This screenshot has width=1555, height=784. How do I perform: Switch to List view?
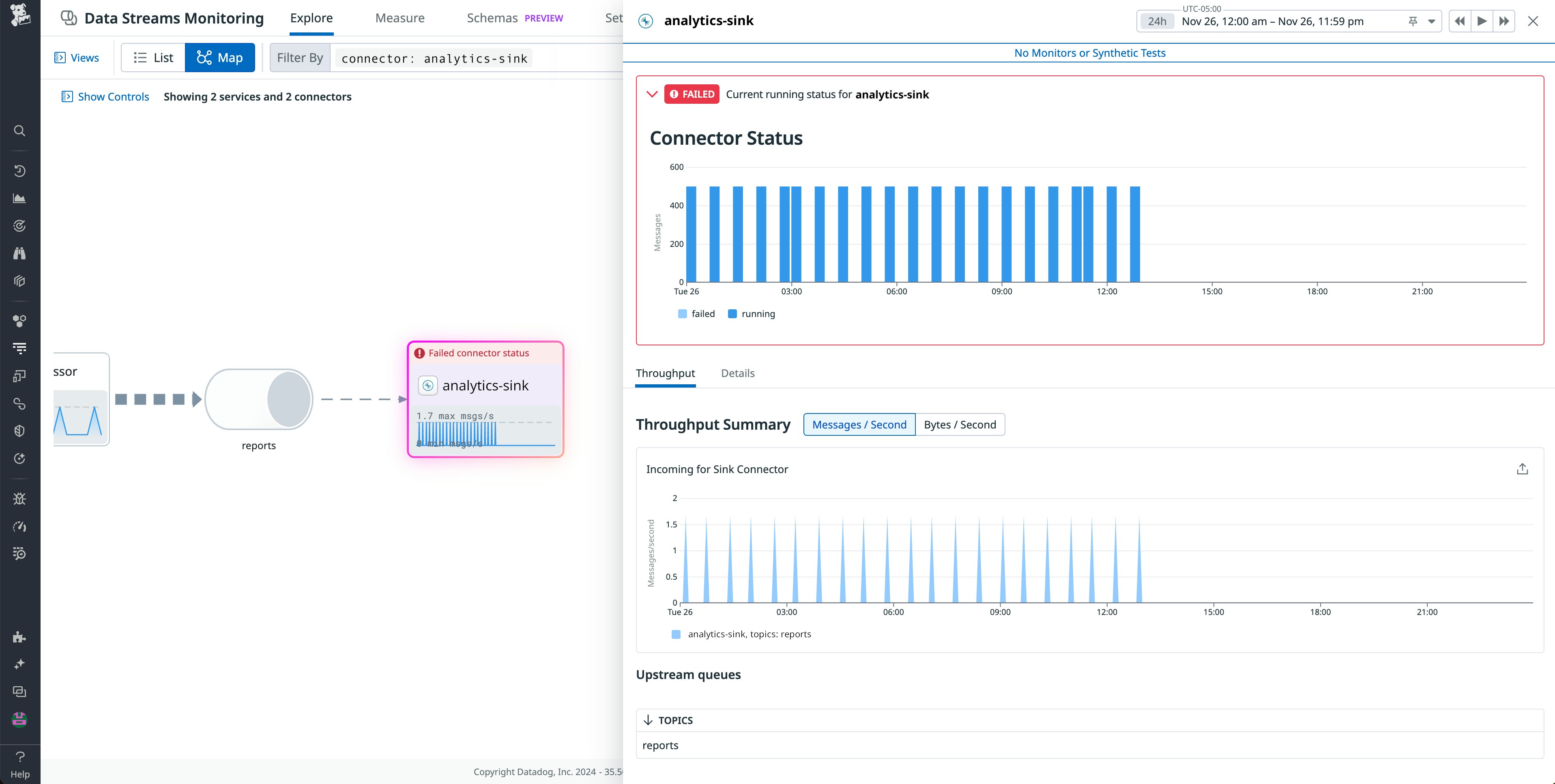153,58
